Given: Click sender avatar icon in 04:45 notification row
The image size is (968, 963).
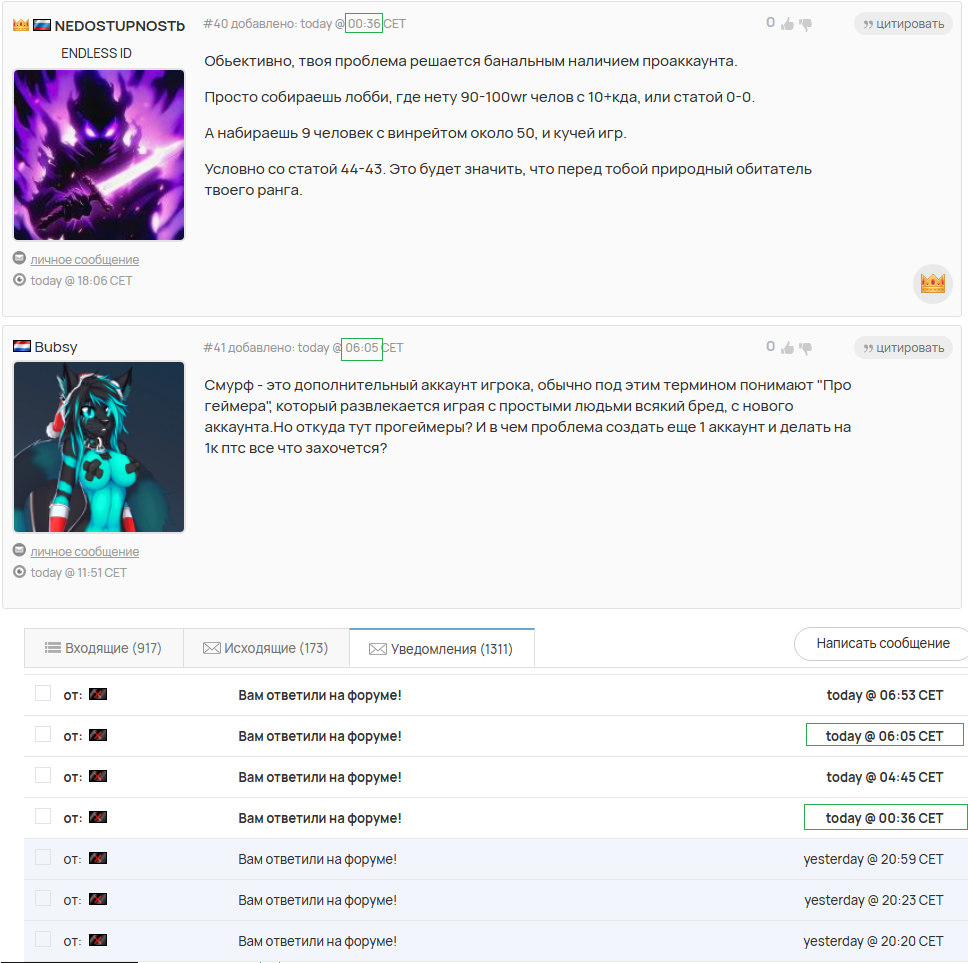Looking at the screenshot, I should pos(98,776).
